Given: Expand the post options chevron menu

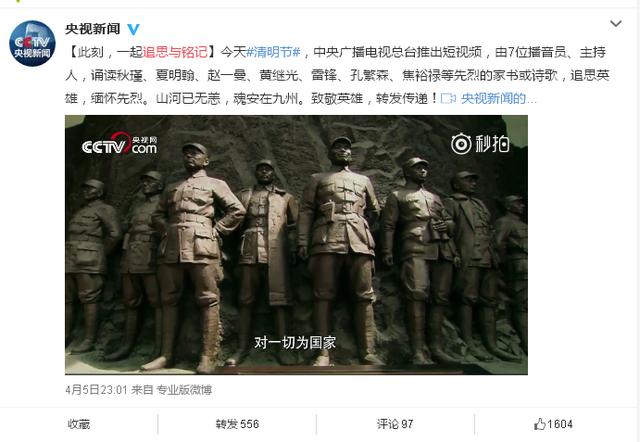Looking at the screenshot, I should [616, 24].
